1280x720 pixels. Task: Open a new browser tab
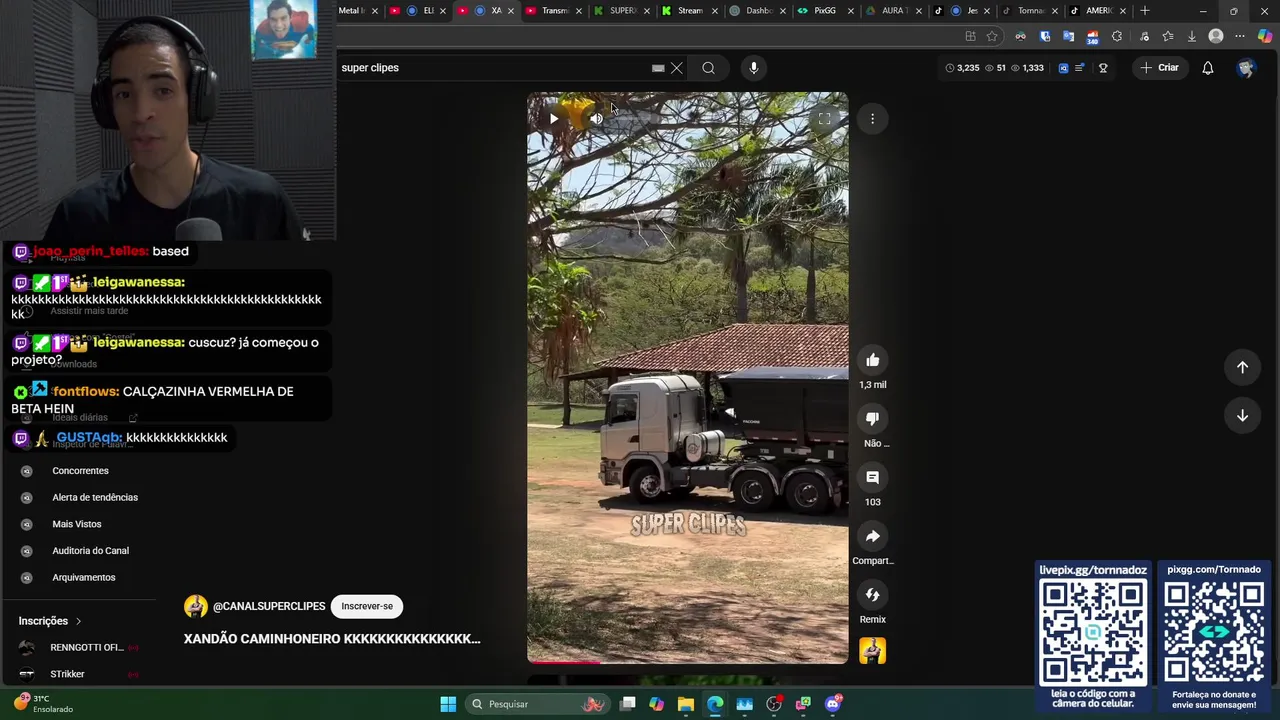pyautogui.click(x=1145, y=11)
